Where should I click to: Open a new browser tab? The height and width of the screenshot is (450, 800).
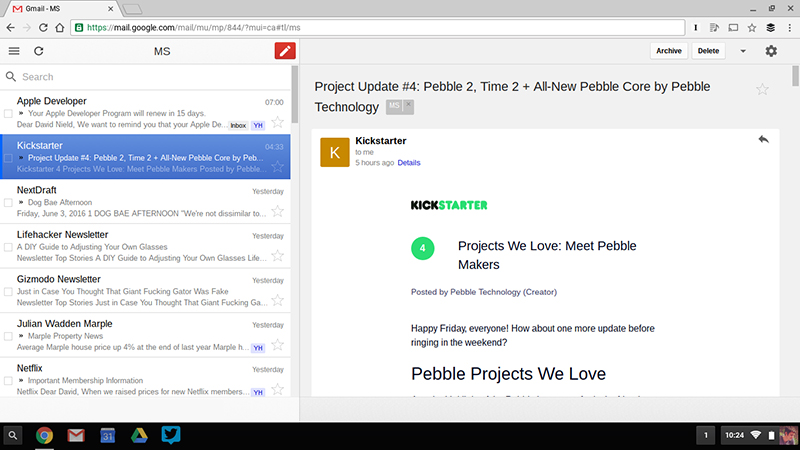133,9
